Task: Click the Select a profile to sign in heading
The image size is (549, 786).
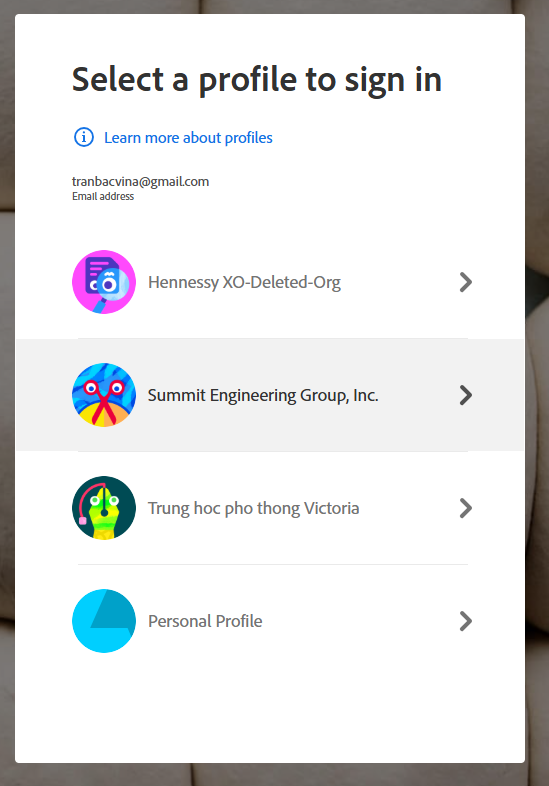Action: pos(257,80)
